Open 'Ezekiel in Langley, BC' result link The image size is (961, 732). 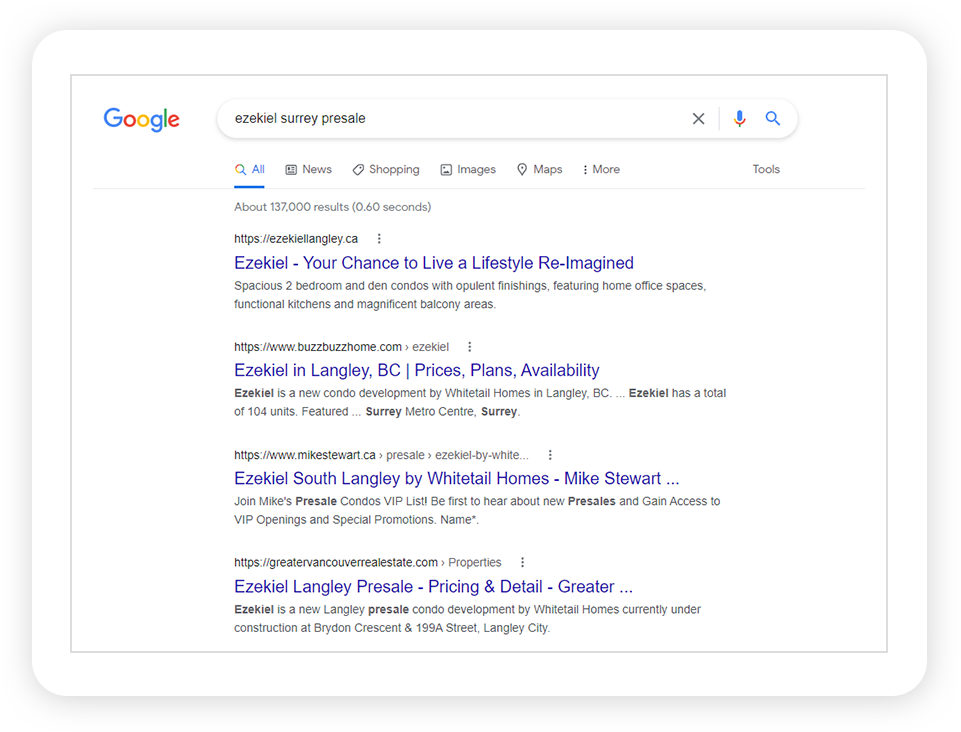[x=417, y=370]
